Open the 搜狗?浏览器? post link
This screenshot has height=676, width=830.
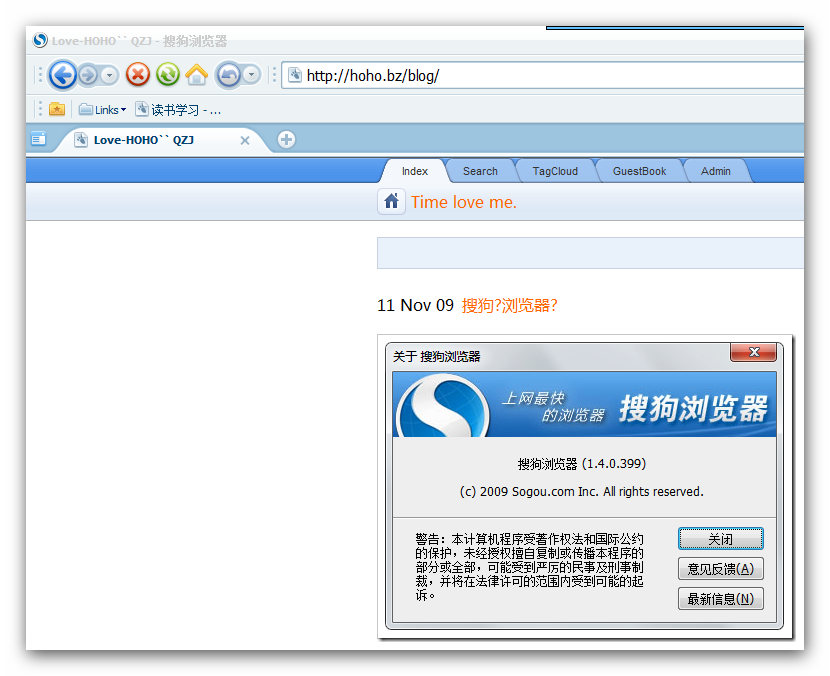[x=509, y=305]
